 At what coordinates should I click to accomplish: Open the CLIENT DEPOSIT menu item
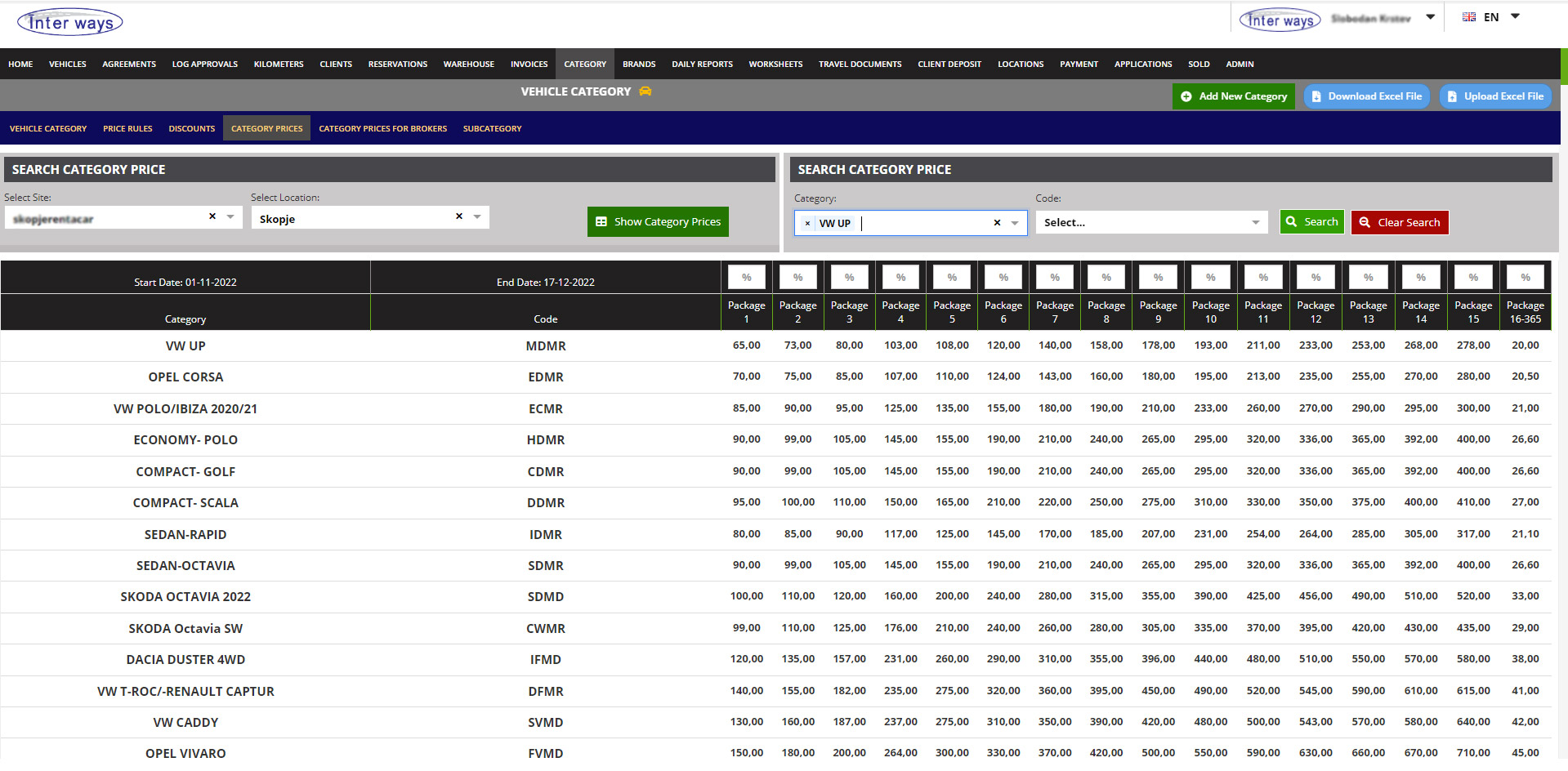click(x=949, y=64)
